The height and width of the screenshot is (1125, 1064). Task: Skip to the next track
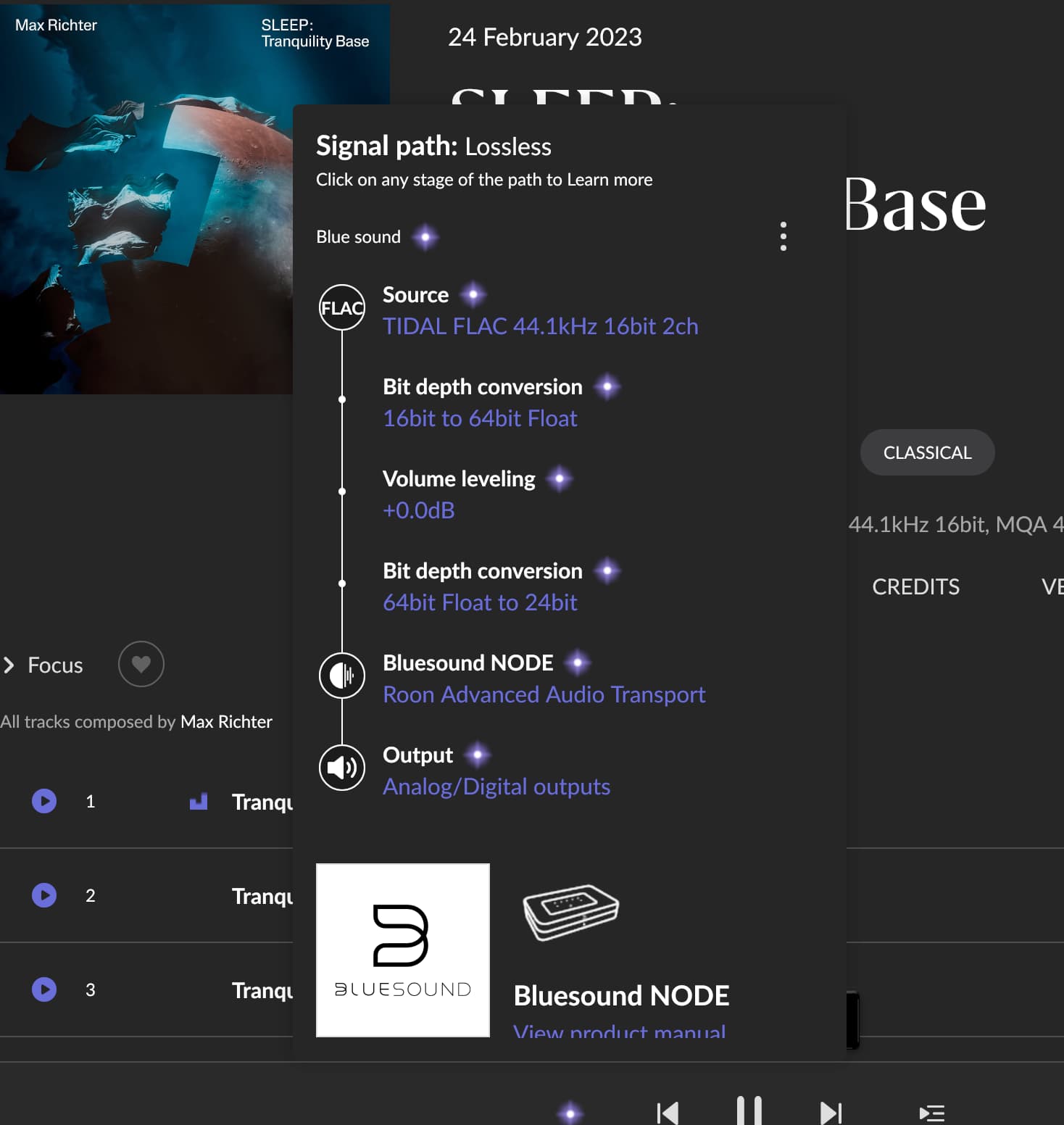click(831, 1113)
